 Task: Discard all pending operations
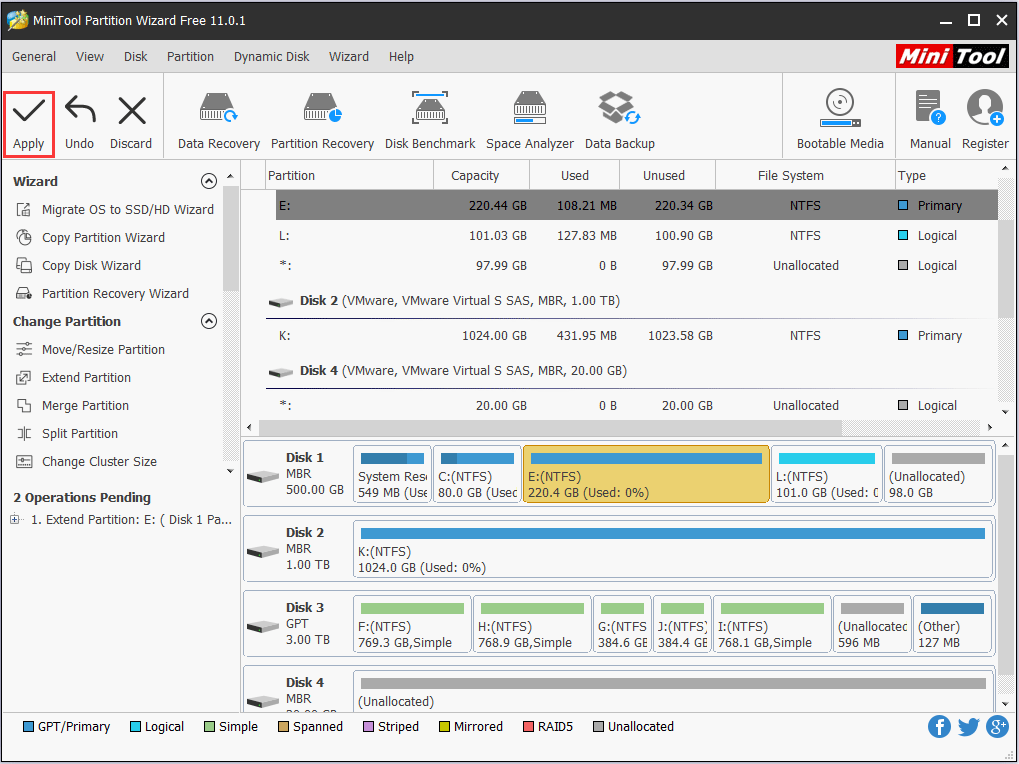(131, 123)
